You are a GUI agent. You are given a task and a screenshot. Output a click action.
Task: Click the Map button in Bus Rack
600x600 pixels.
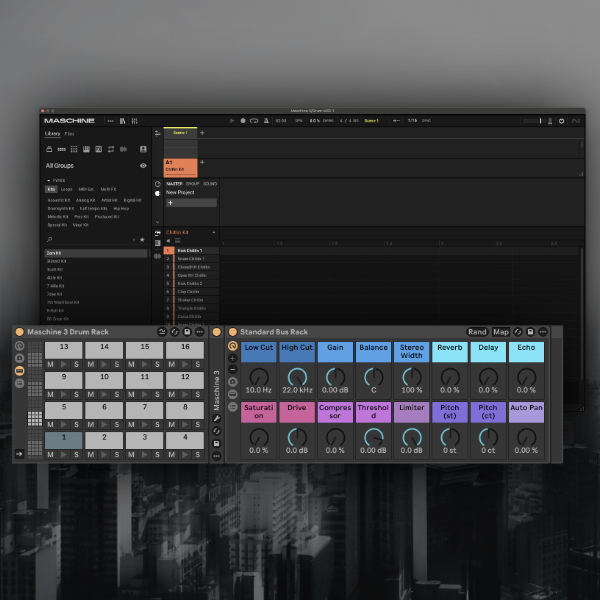point(501,332)
